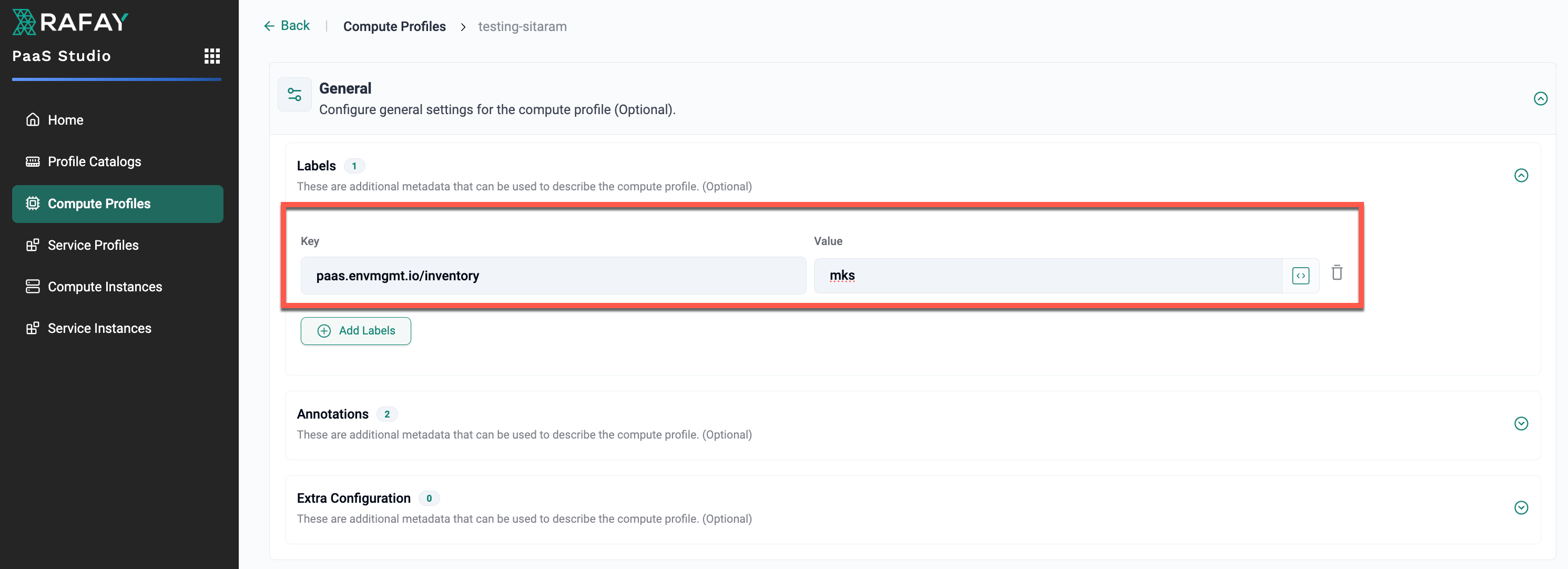This screenshot has width=1568, height=569.
Task: Click the General settings sliders icon
Action: 294,94
